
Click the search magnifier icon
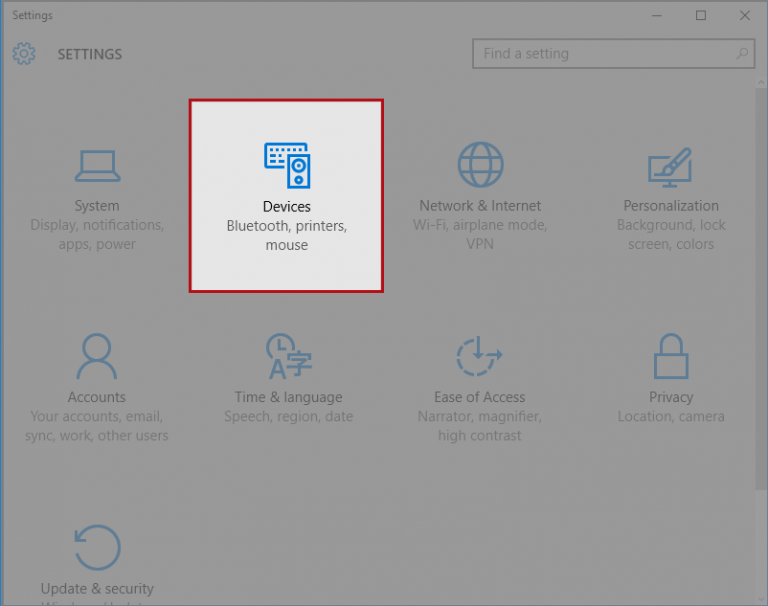(742, 53)
